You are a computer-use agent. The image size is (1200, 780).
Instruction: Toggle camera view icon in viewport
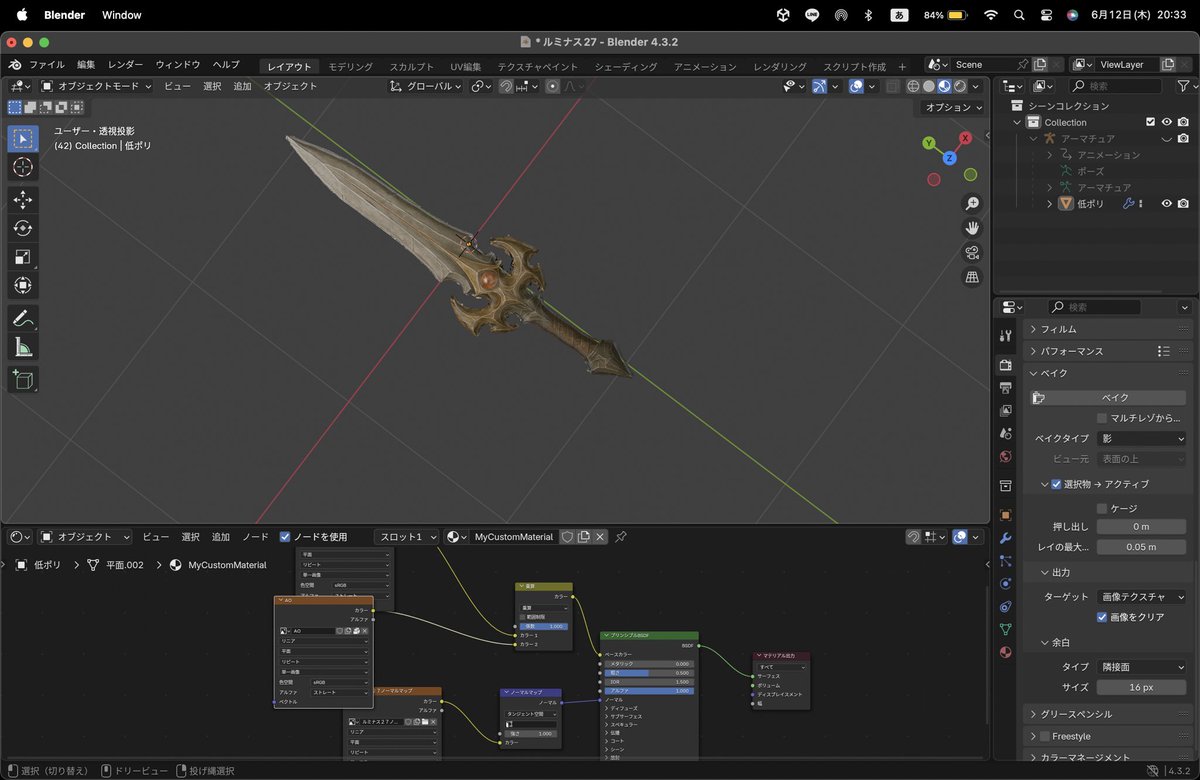click(972, 252)
